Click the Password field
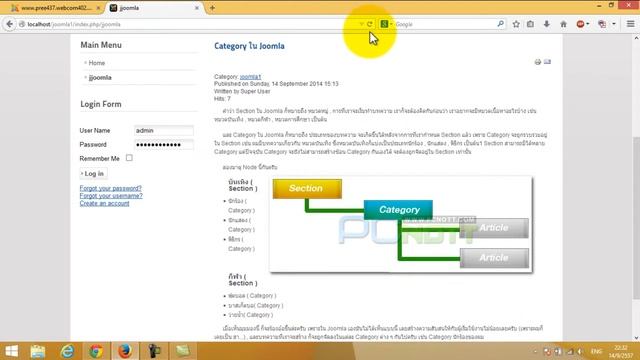640x360 pixels. pos(164,144)
